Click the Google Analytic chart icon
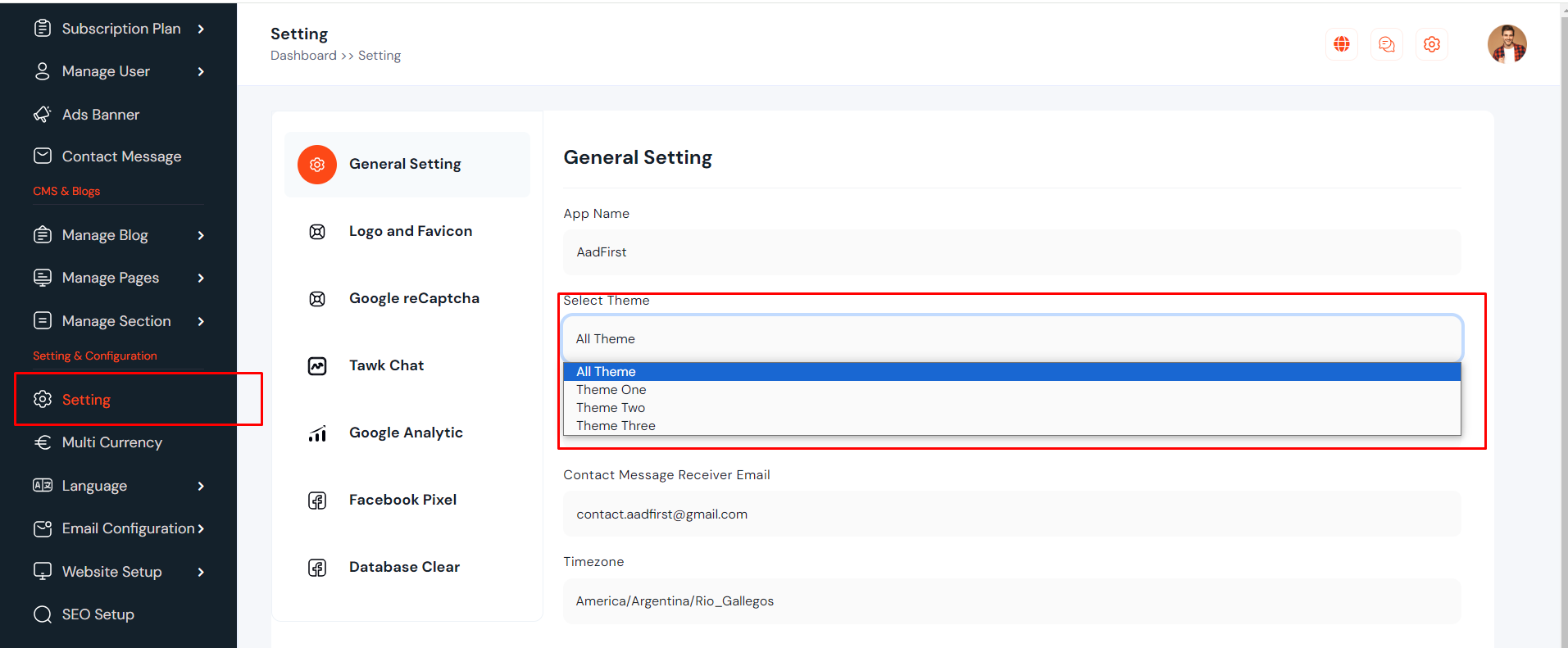The image size is (1568, 648). click(317, 433)
